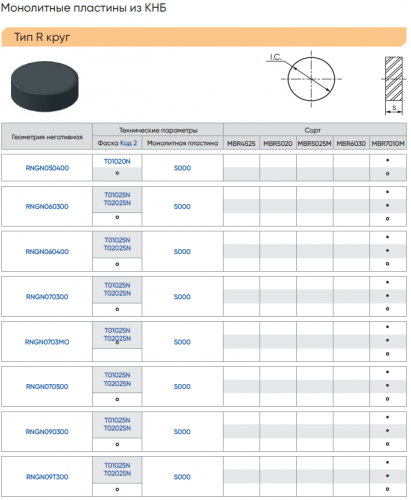Click the I.C. circle dimension diagram
The height and width of the screenshot is (500, 411).
tap(306, 79)
